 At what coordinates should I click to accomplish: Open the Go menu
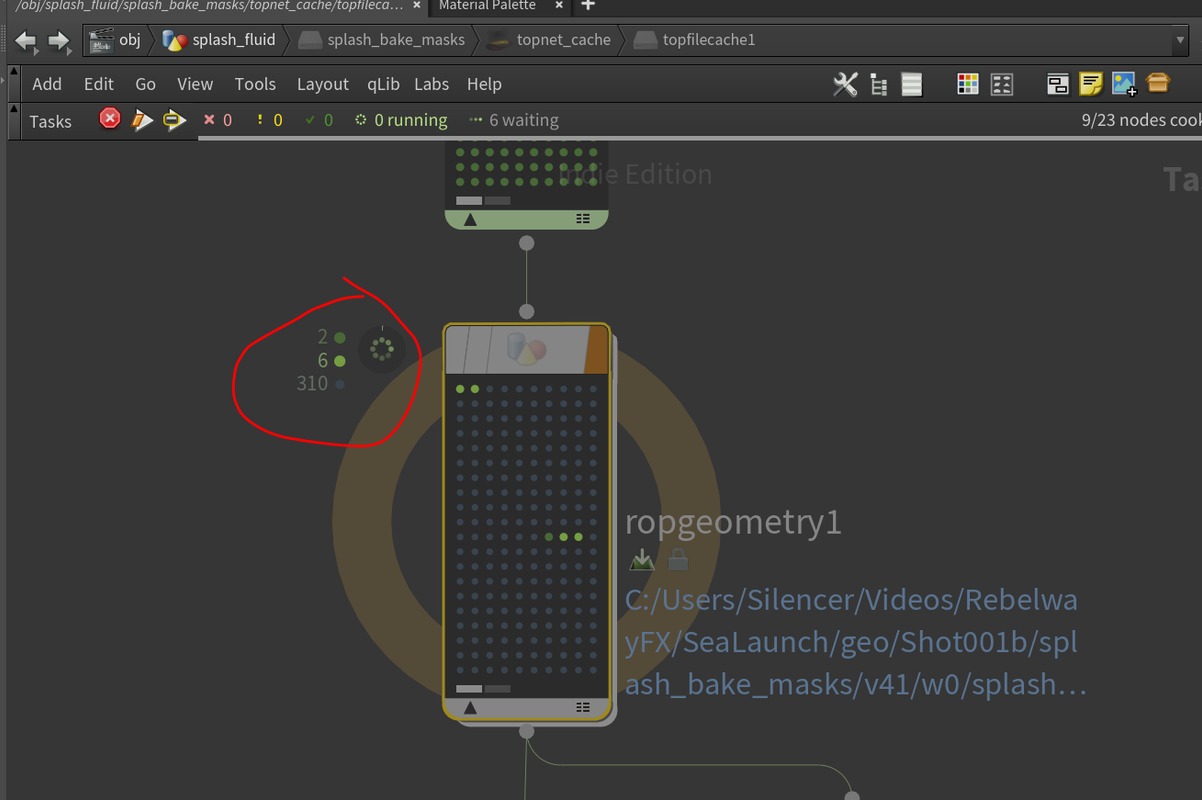pos(146,84)
